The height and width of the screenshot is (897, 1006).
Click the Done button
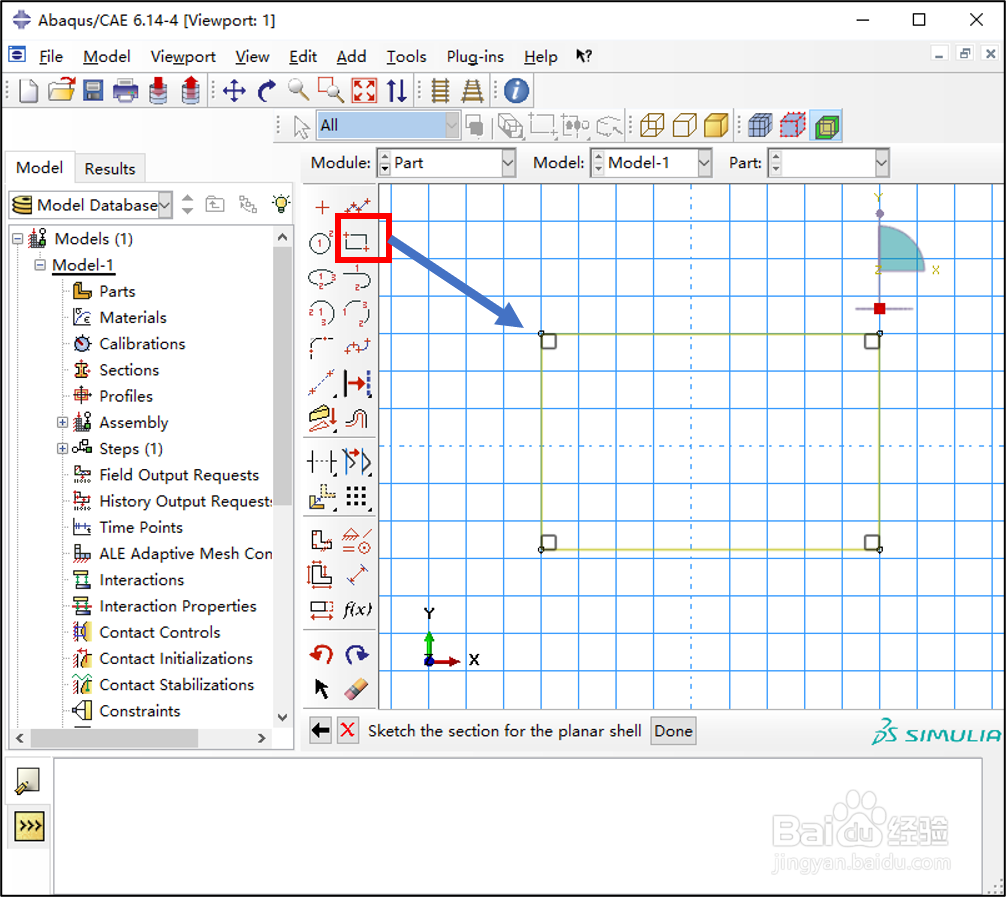673,731
